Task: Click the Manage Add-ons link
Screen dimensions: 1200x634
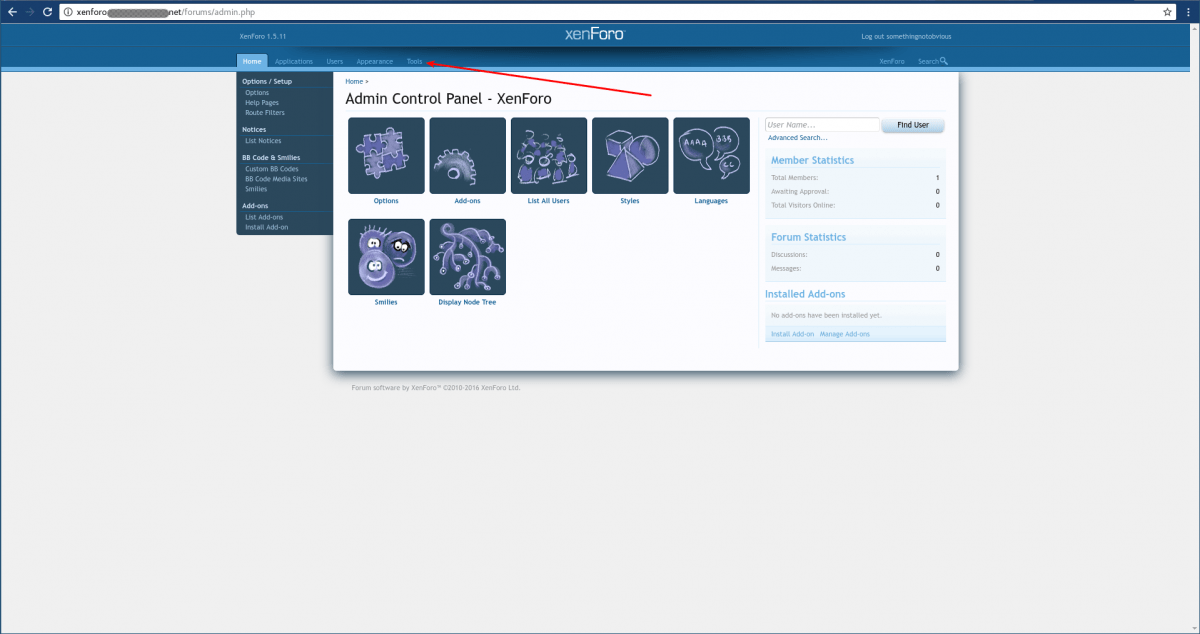Action: coord(845,333)
